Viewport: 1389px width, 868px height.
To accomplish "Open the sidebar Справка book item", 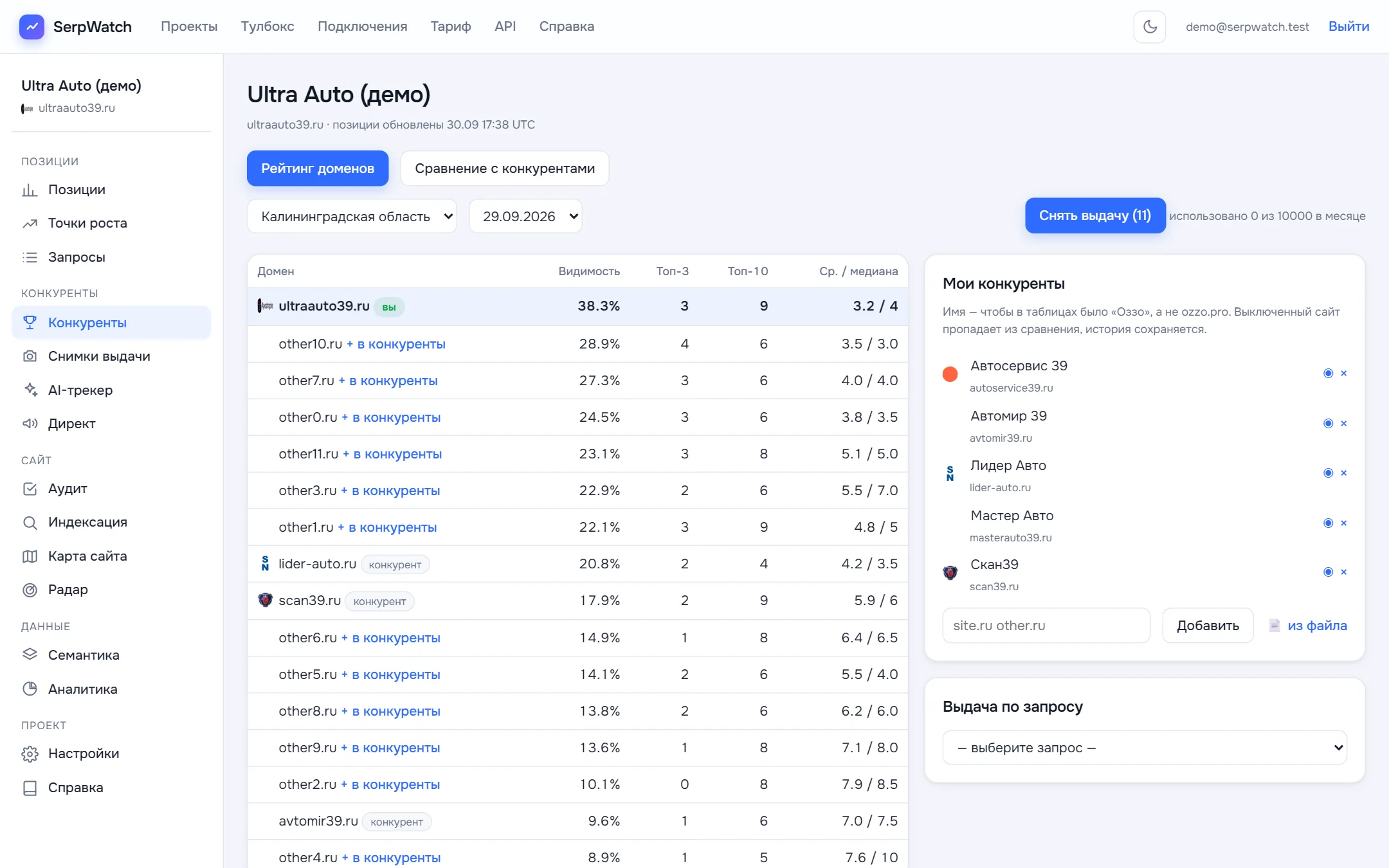I will (111, 788).
